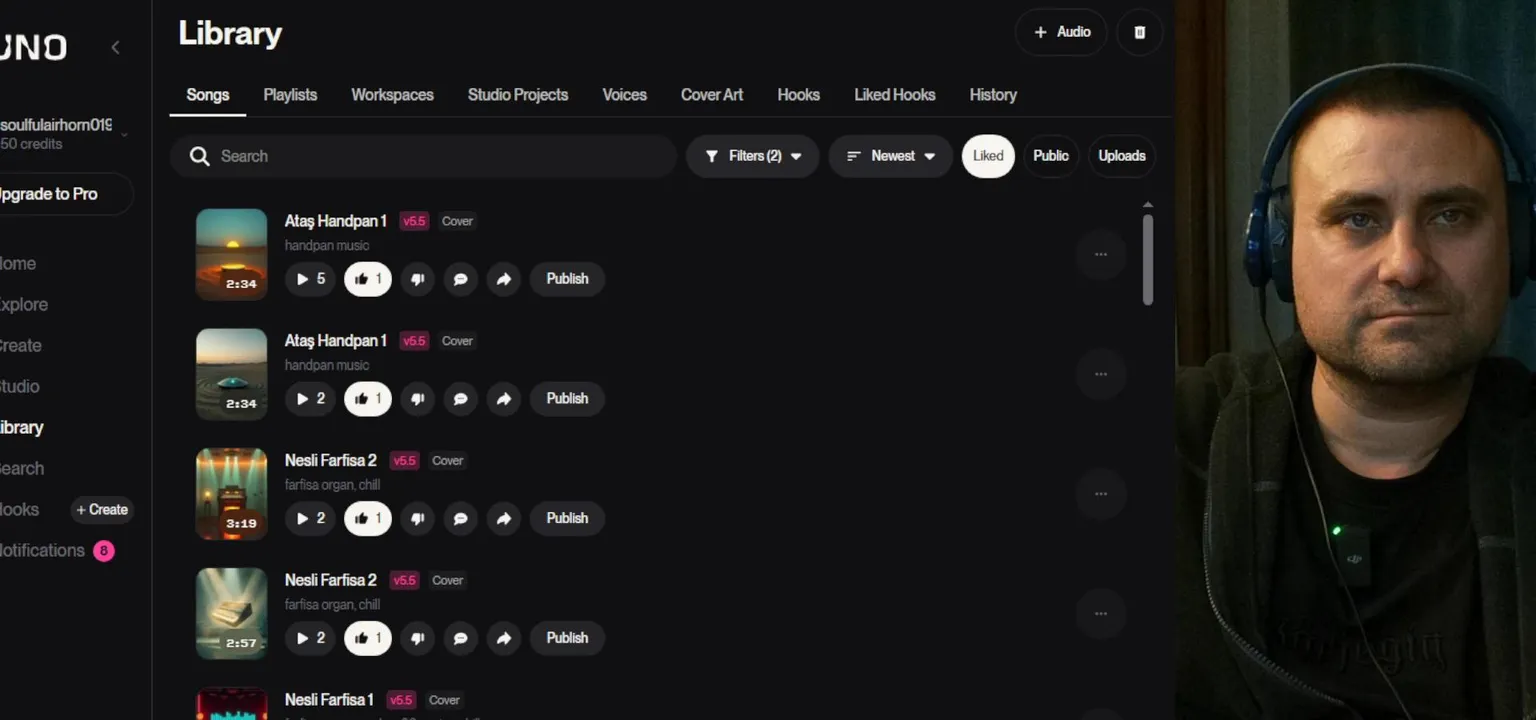
Task: Open the Filters (2) dropdown
Action: (x=752, y=156)
